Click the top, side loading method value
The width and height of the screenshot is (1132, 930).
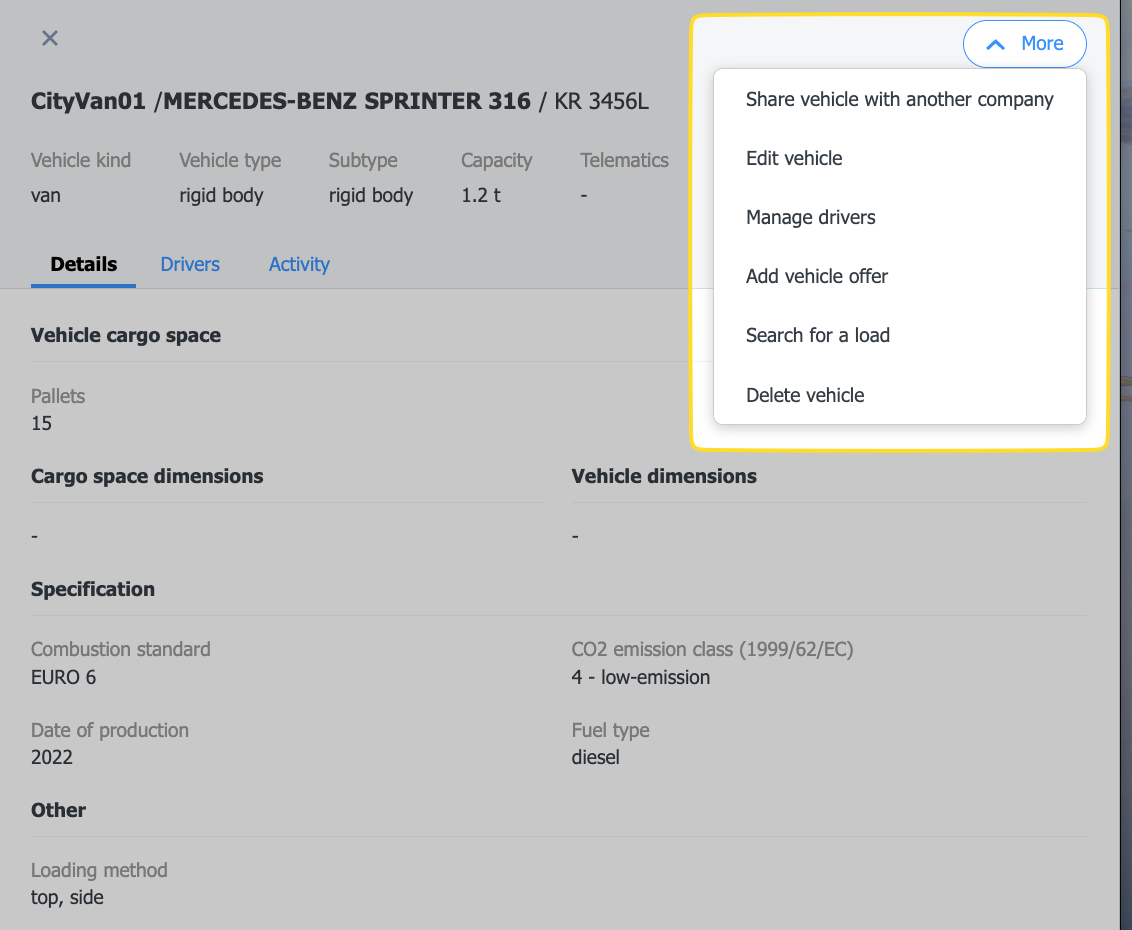(x=67, y=898)
